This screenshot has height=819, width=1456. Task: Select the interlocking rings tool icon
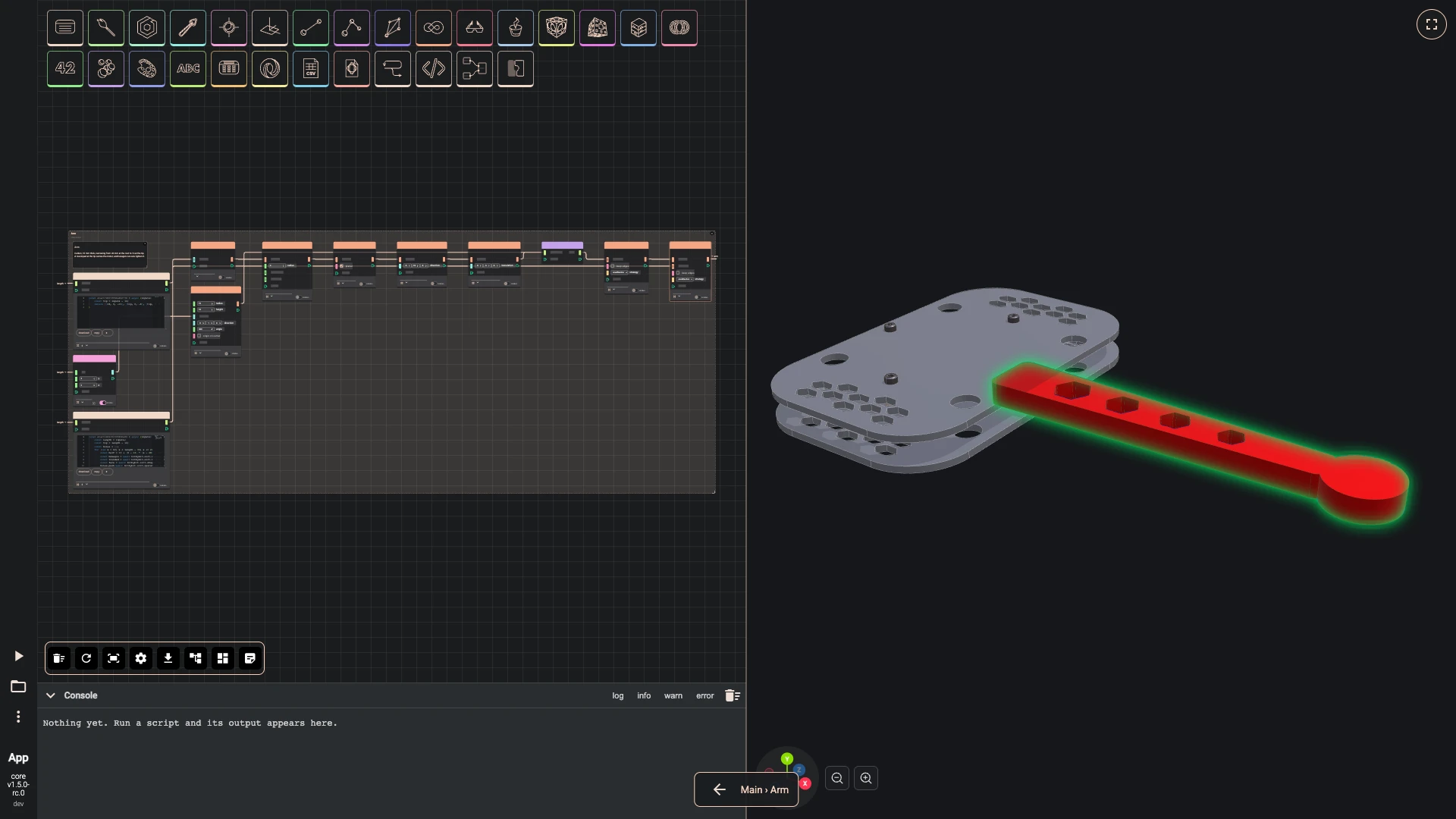click(679, 28)
